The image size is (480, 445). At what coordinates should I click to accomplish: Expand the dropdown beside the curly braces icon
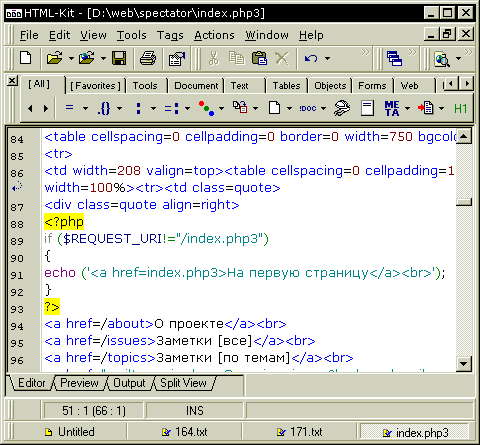click(119, 108)
